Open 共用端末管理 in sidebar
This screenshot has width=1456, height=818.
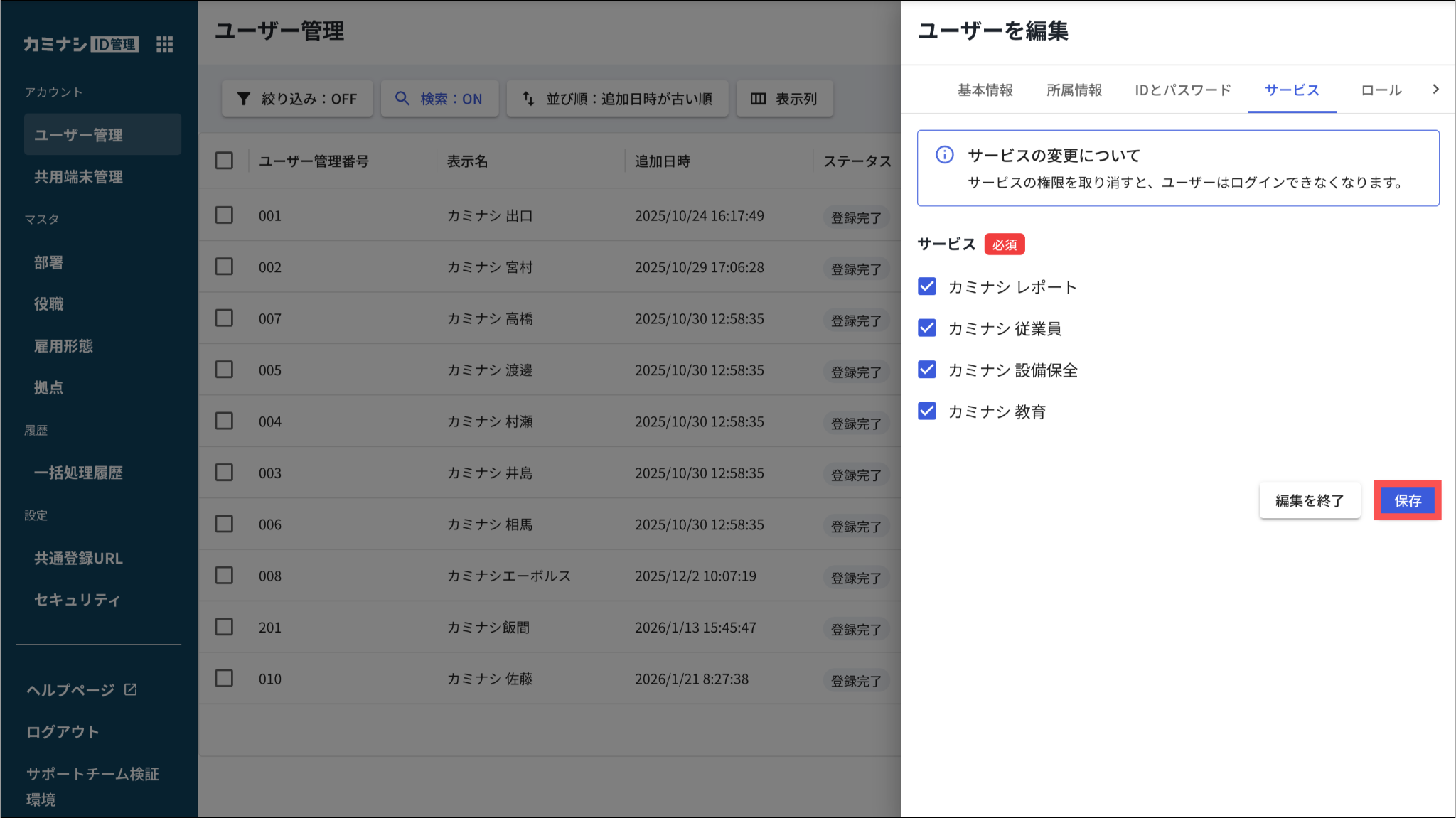(79, 177)
